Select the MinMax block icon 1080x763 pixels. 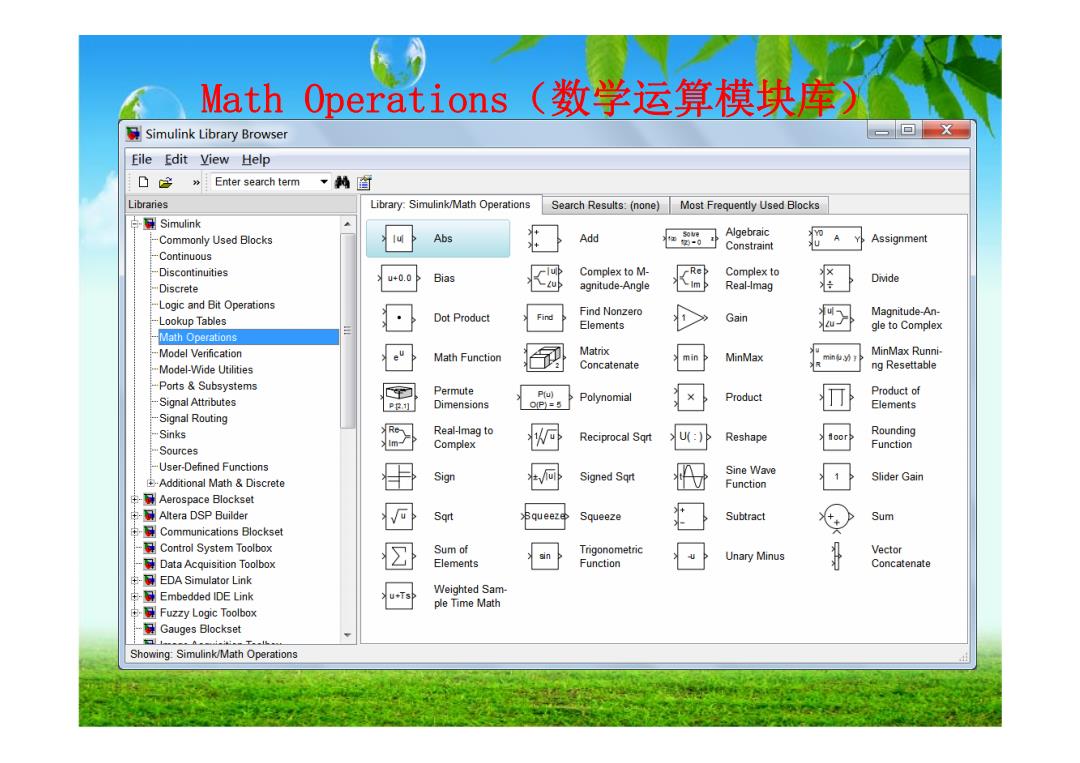click(x=691, y=357)
